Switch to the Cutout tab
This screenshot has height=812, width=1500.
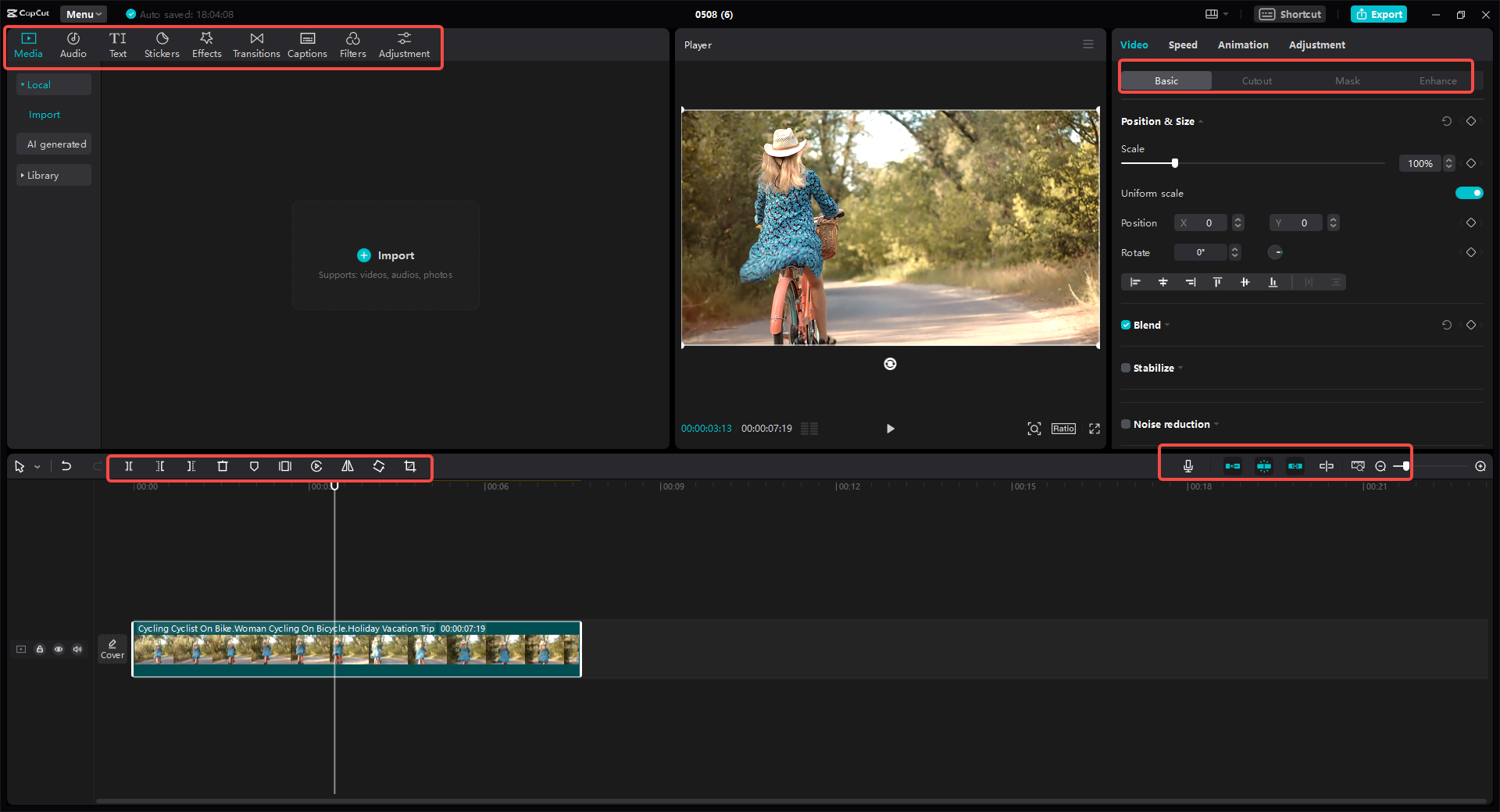(1256, 80)
